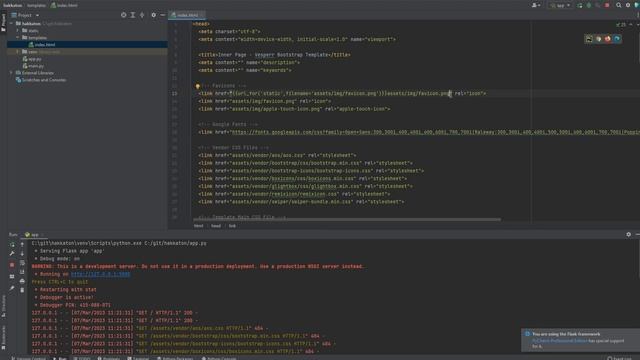Open user account dropdown icon

click(x=536, y=5)
